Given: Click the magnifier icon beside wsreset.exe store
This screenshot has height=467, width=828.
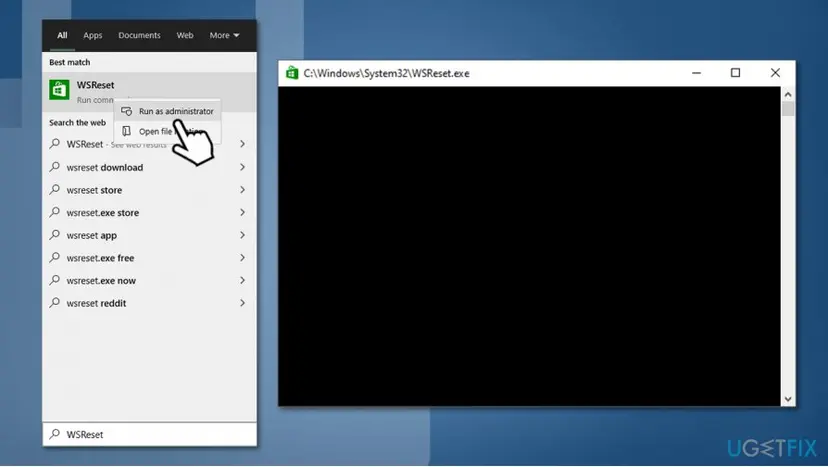Looking at the screenshot, I should [54, 212].
